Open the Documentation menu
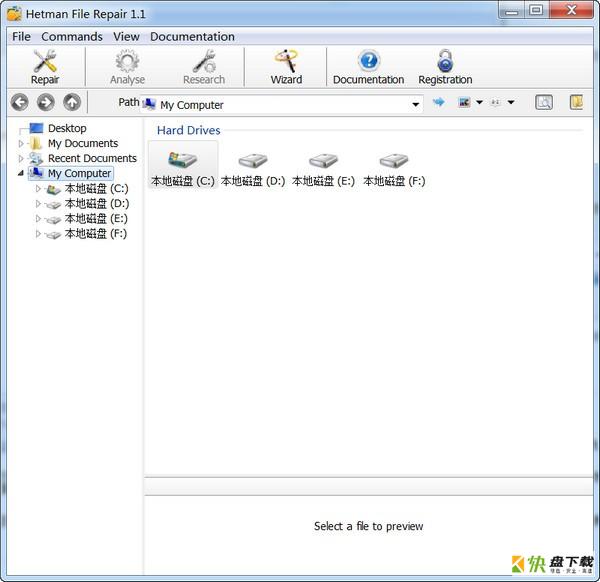This screenshot has height=582, width=600. click(x=192, y=37)
